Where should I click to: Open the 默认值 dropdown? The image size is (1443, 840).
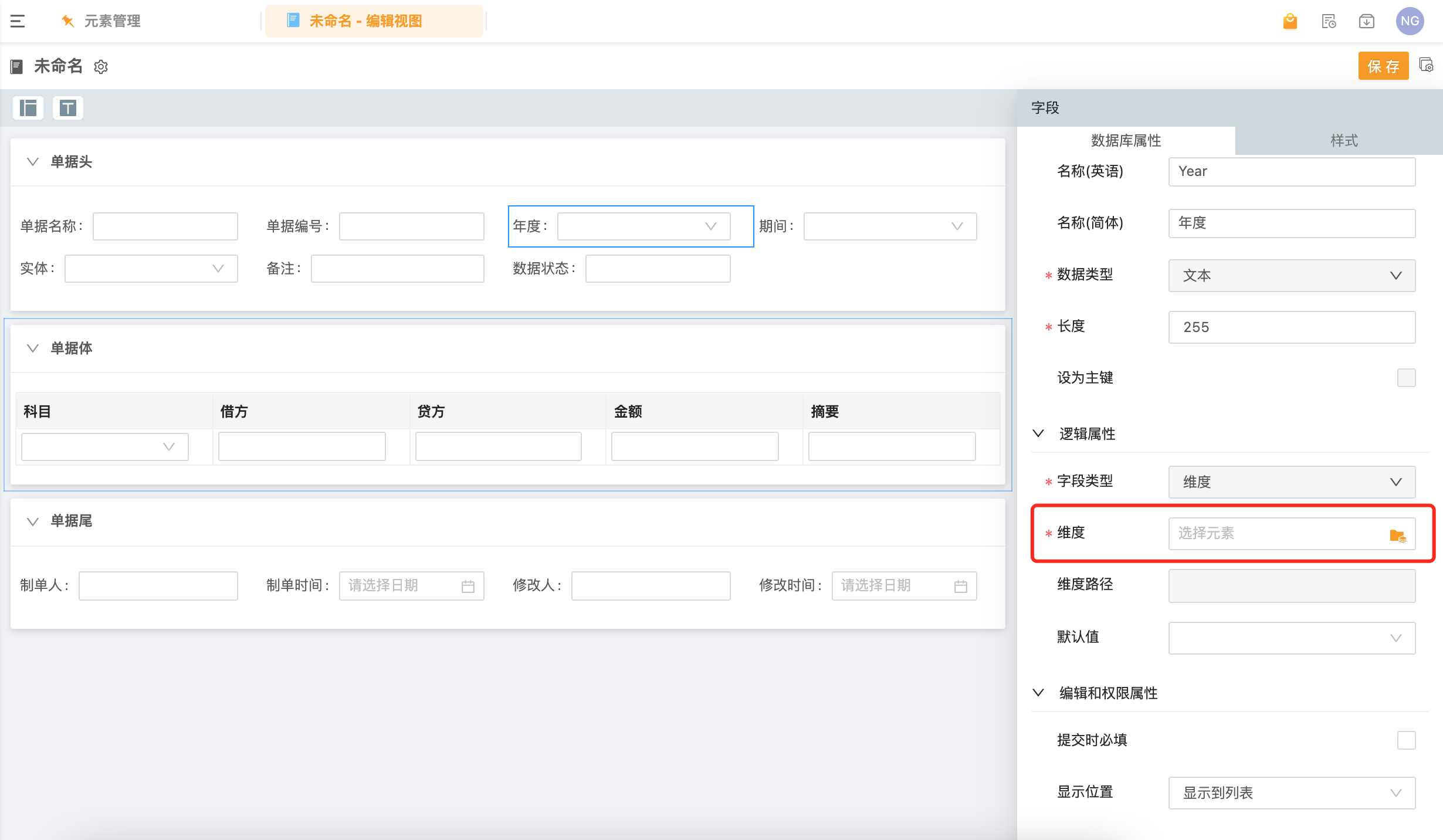pos(1292,638)
